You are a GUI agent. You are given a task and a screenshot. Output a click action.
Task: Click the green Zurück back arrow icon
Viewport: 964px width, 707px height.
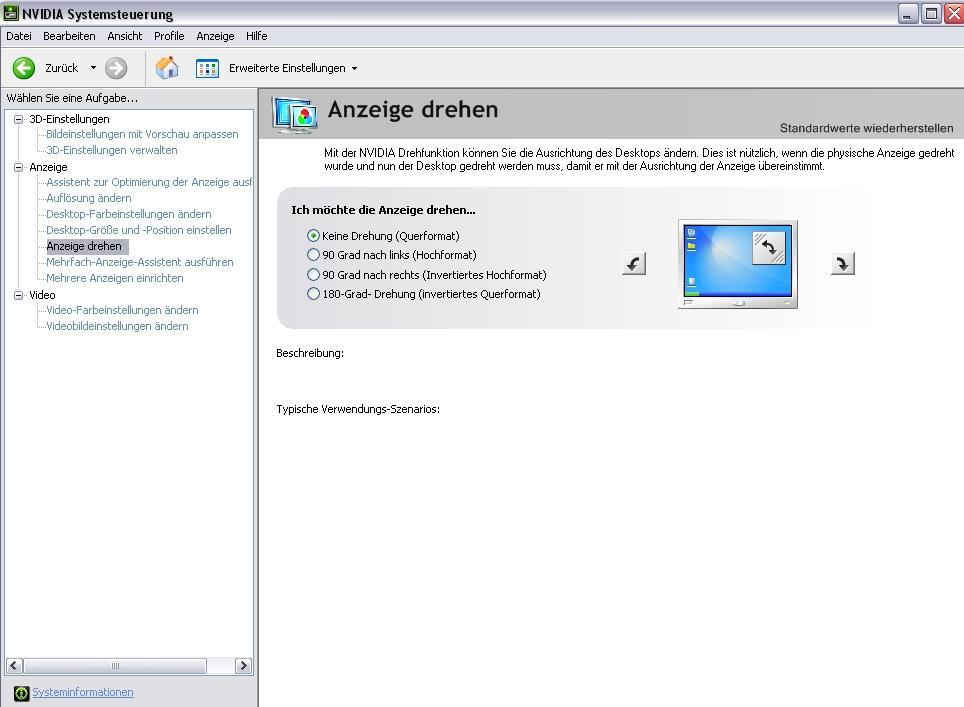pyautogui.click(x=24, y=68)
